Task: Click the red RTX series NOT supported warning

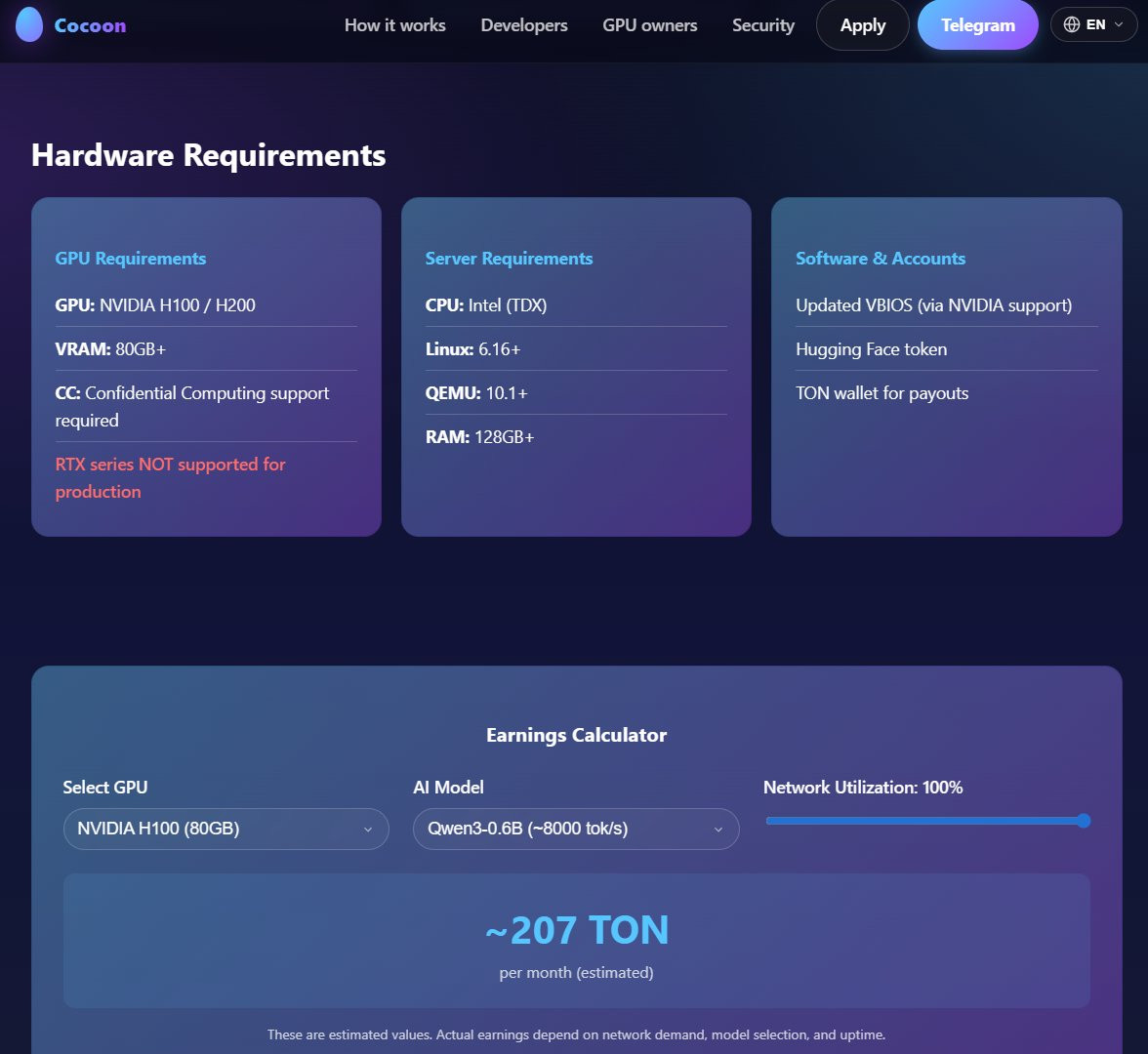Action: click(170, 478)
